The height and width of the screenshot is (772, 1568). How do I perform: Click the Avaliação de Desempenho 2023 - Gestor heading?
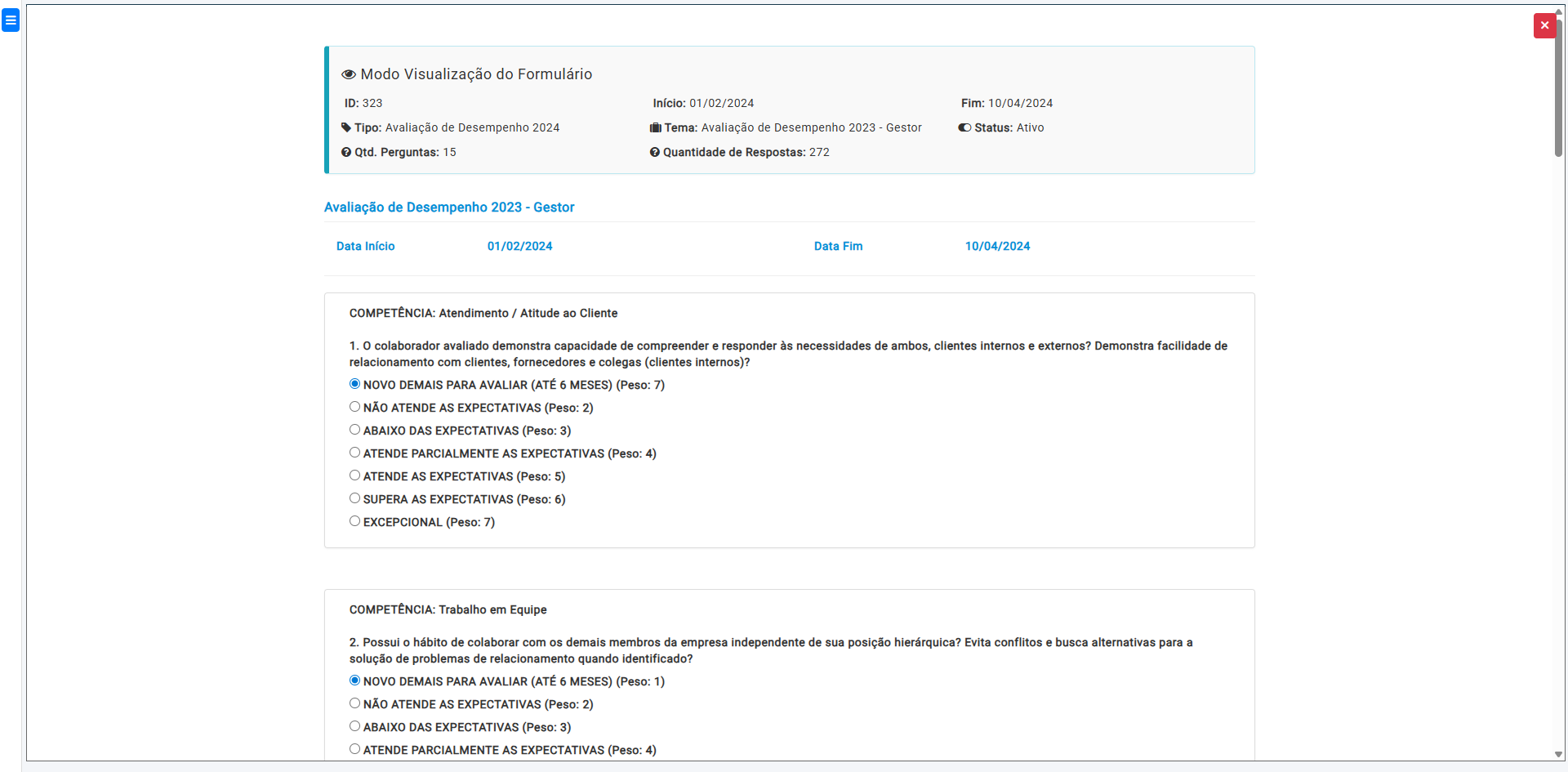pyautogui.click(x=449, y=208)
